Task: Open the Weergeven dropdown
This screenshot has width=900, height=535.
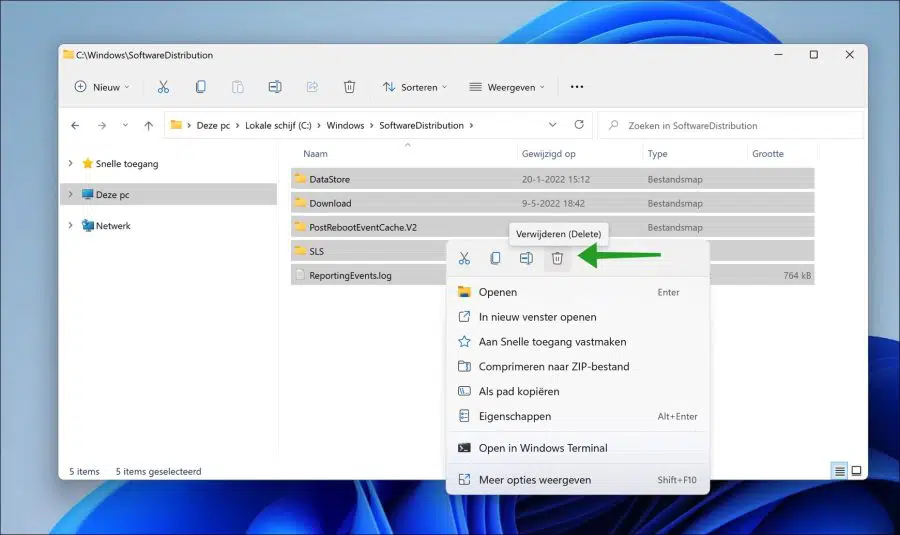Action: click(507, 87)
